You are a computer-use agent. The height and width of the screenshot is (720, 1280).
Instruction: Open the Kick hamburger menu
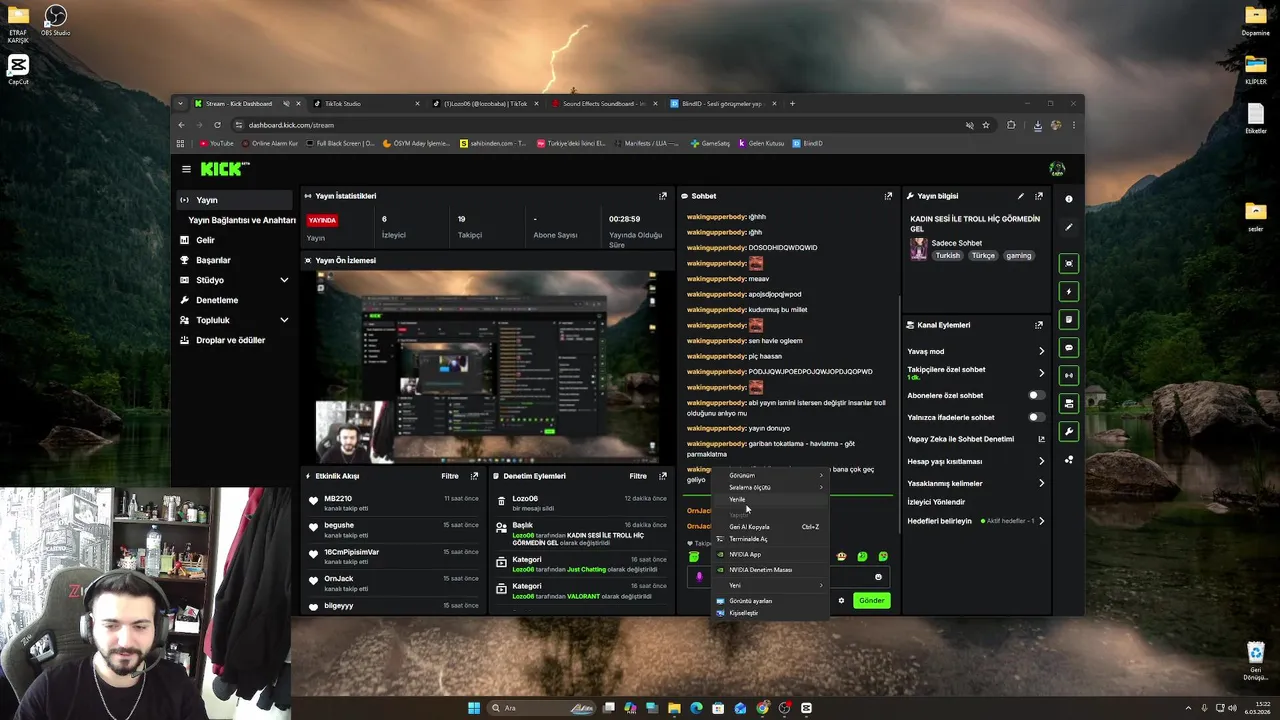(186, 169)
